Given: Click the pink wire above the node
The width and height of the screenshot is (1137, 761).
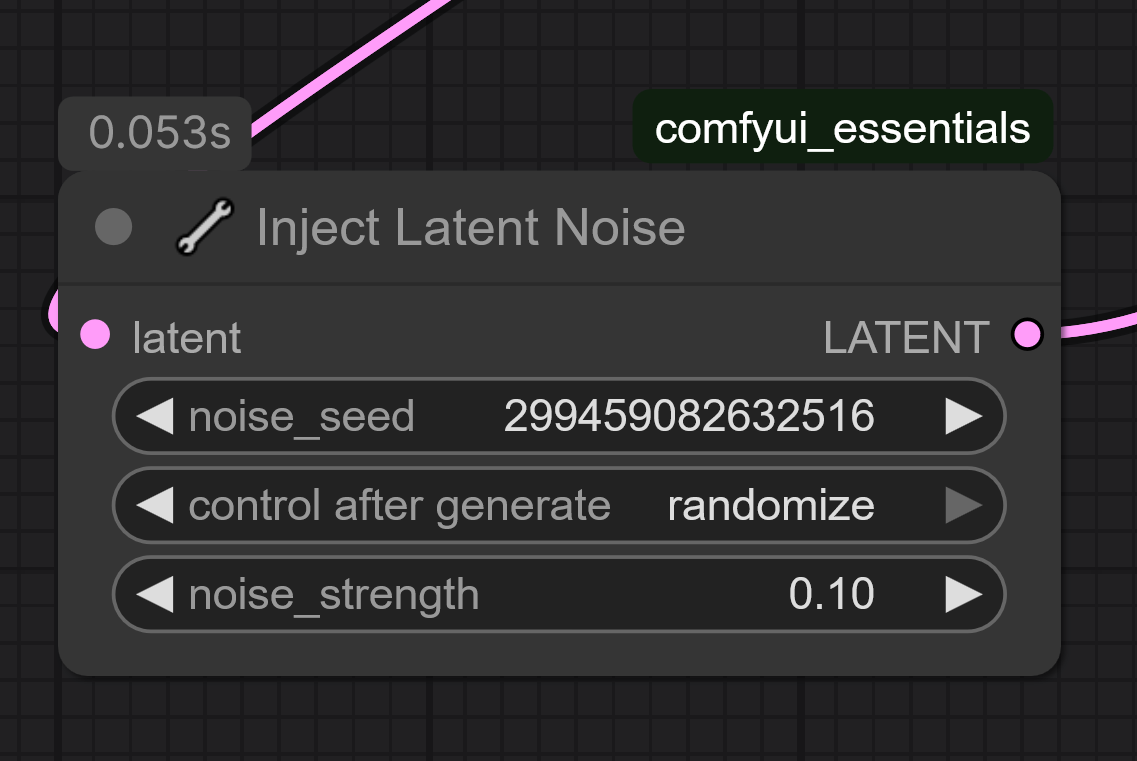Looking at the screenshot, I should pyautogui.click(x=350, y=65).
